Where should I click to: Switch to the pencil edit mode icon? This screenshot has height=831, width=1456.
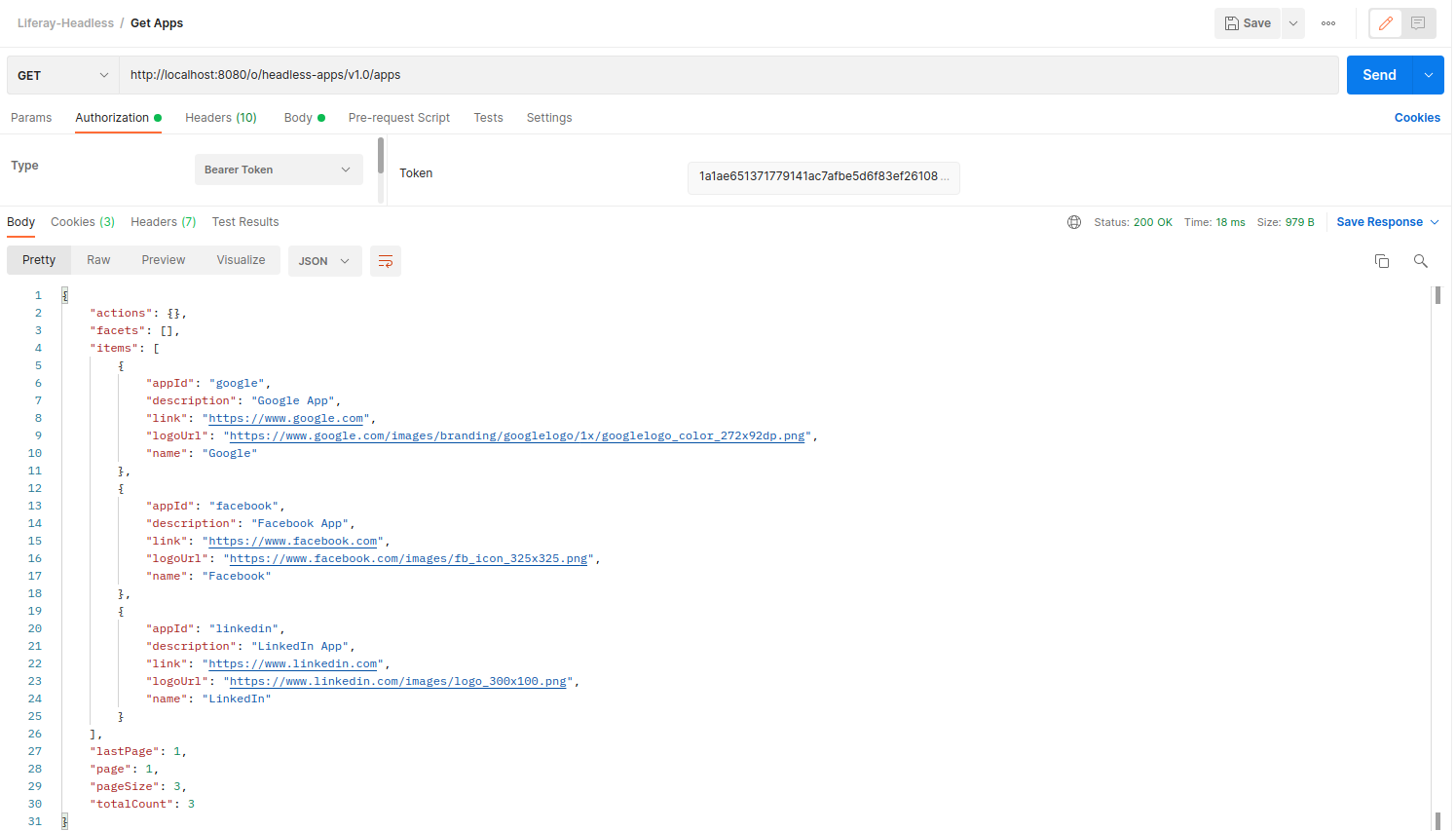[1386, 23]
